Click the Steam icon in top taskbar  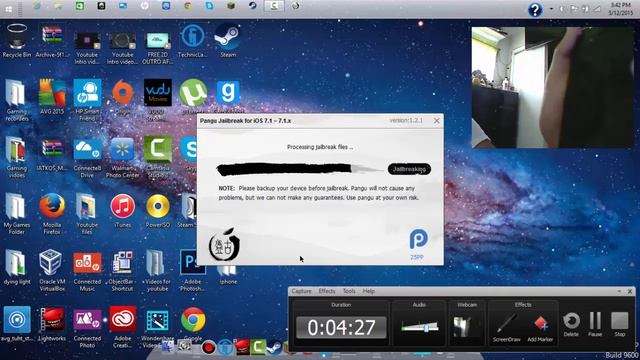tap(253, 6)
